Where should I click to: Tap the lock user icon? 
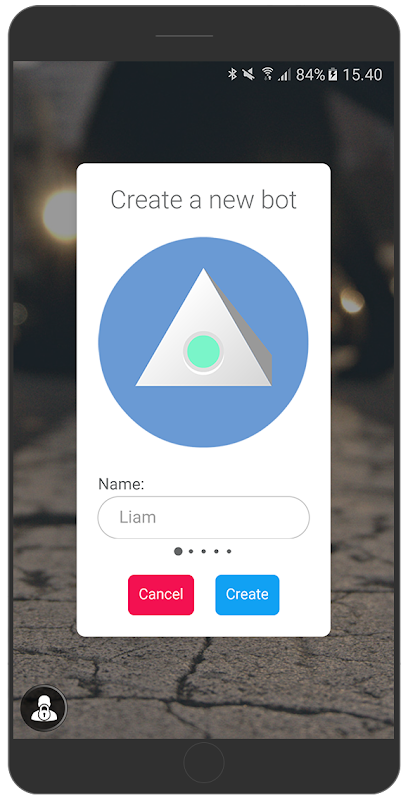pos(43,708)
